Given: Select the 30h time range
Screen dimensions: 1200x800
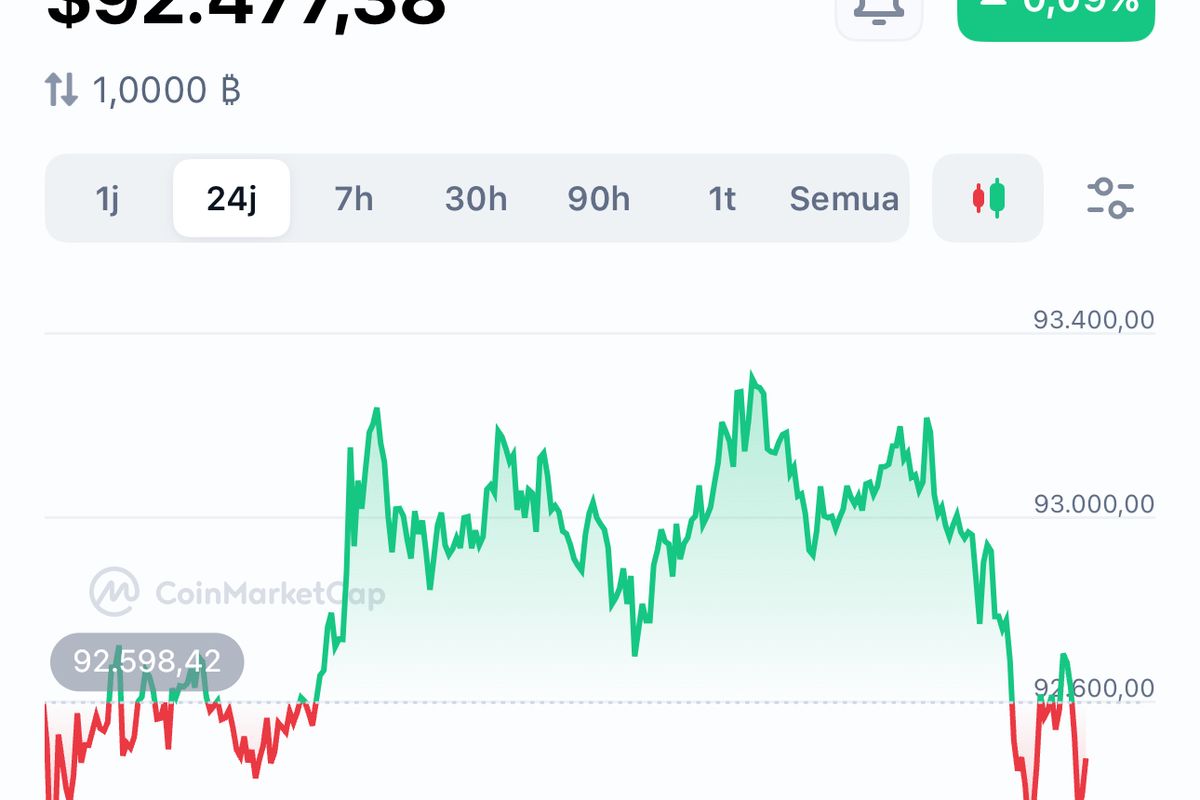Looking at the screenshot, I should tap(476, 198).
